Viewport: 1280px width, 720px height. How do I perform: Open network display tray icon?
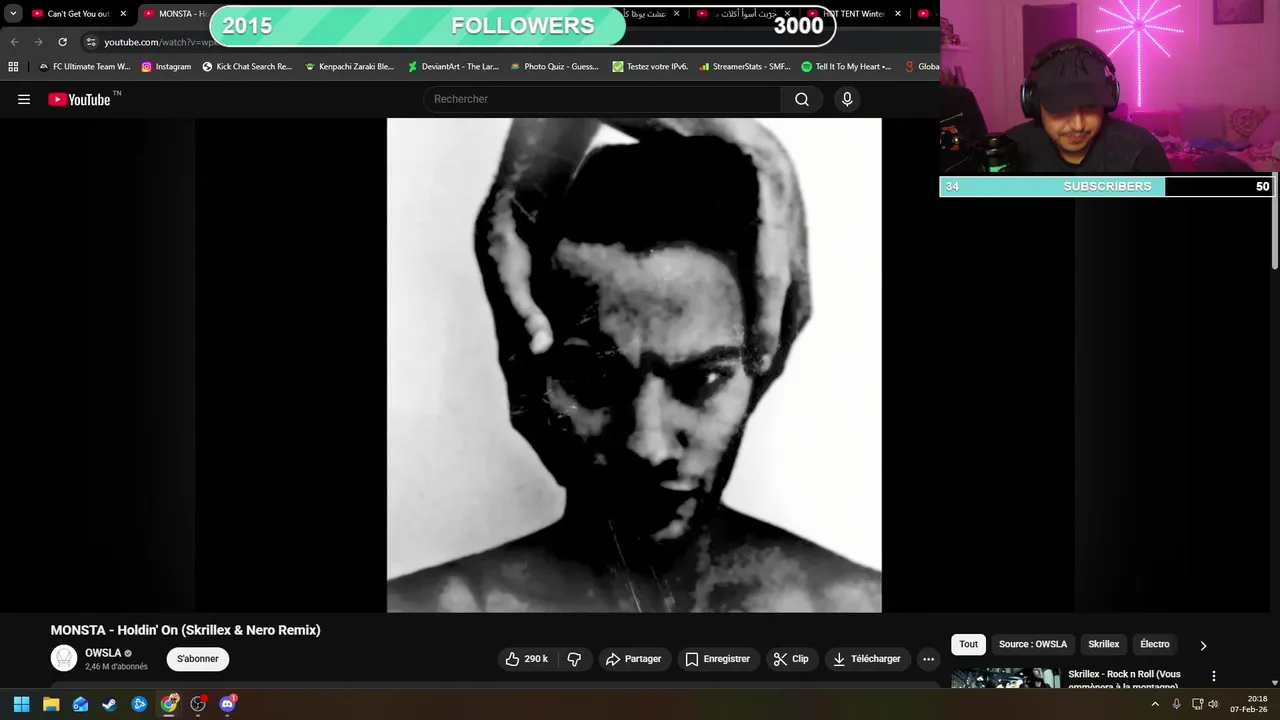click(x=1197, y=704)
